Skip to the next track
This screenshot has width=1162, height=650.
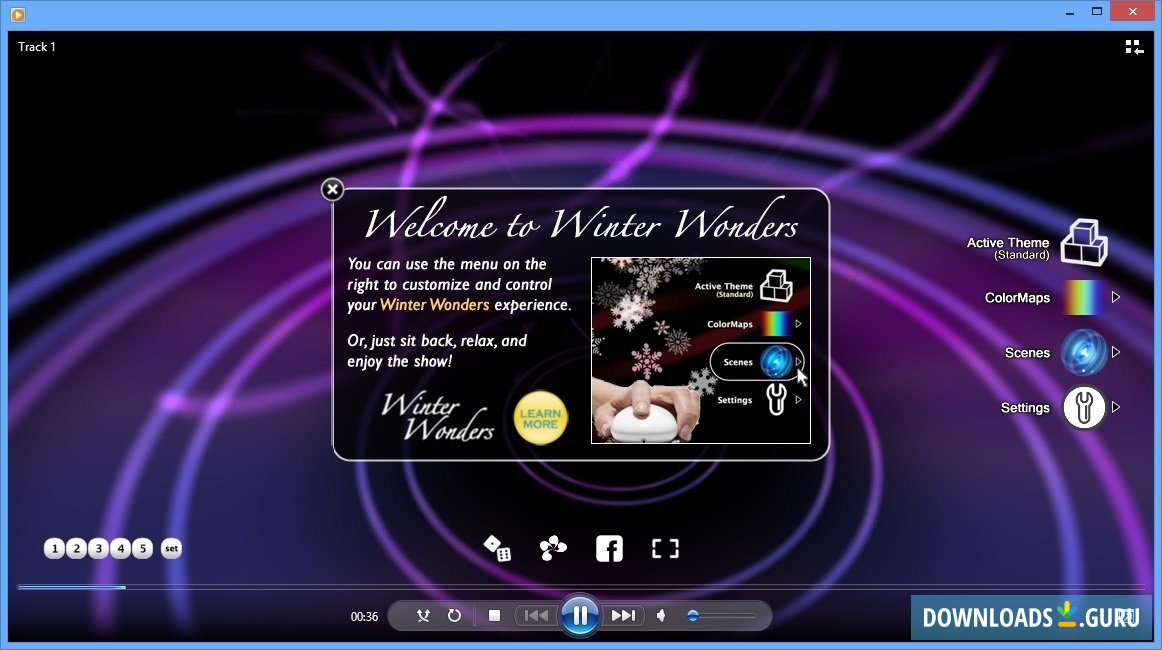[x=622, y=616]
